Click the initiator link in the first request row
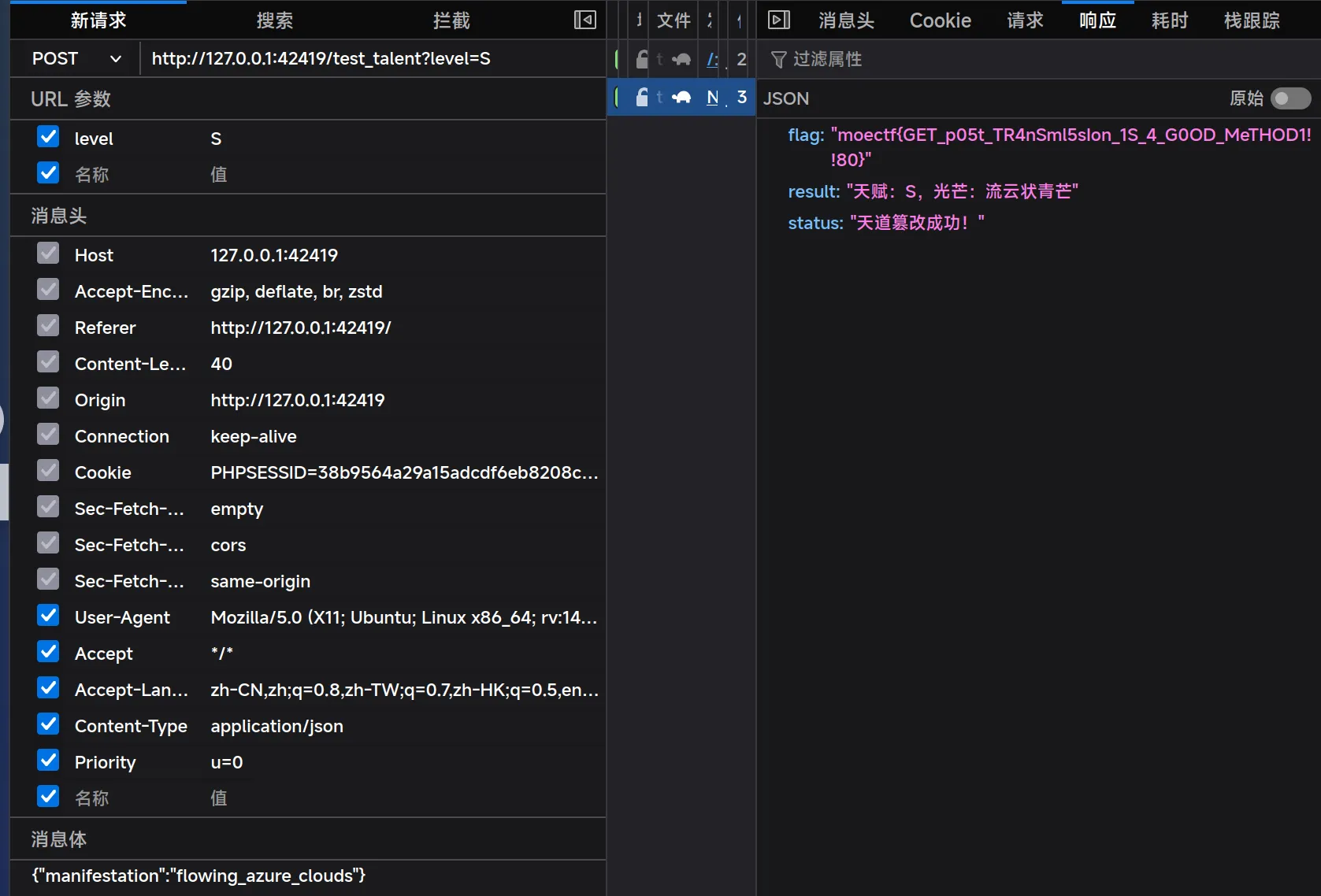 click(x=712, y=59)
